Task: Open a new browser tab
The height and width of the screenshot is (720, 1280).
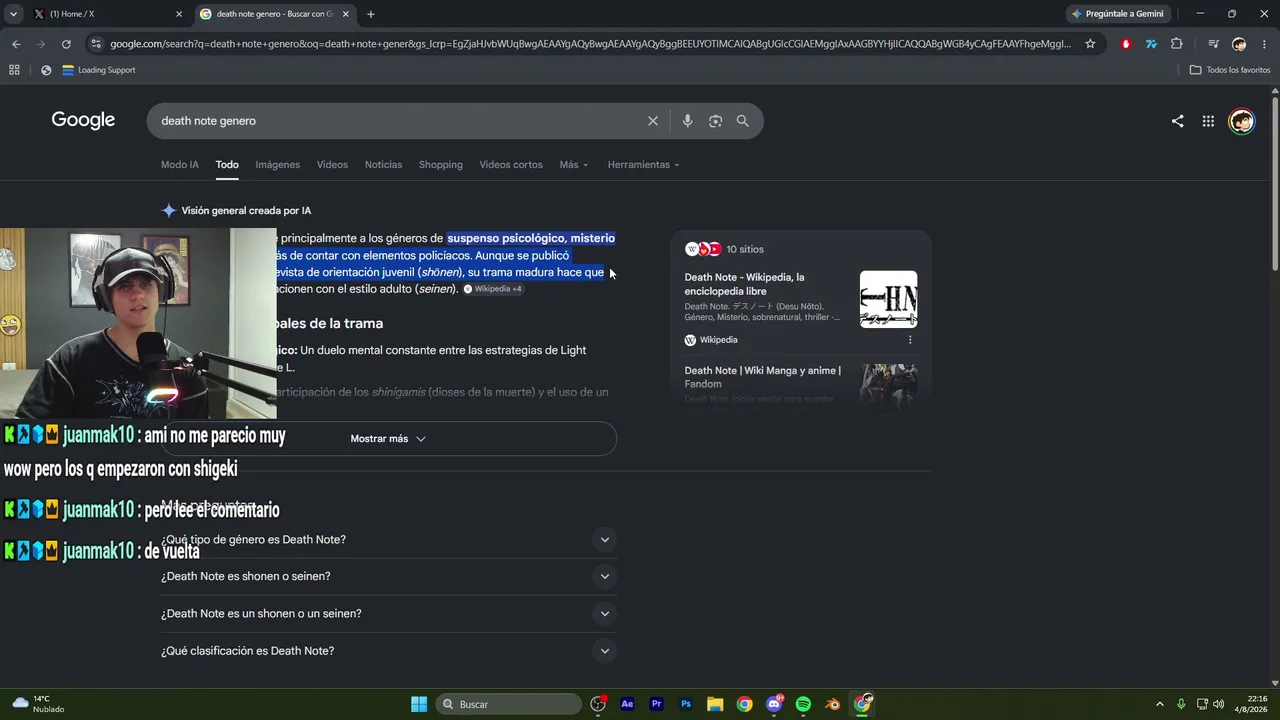Action: click(371, 14)
